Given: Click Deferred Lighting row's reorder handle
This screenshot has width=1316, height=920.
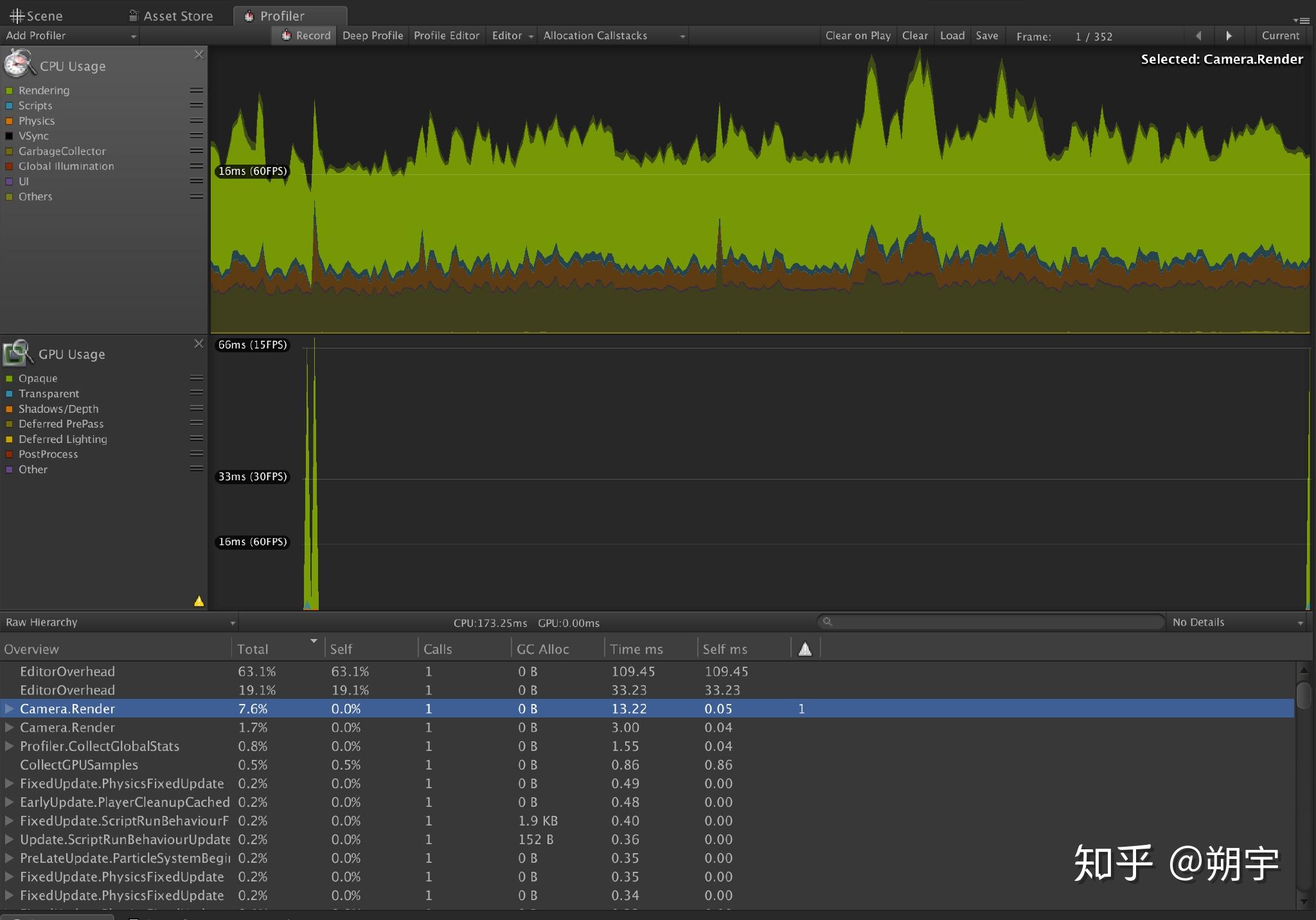Looking at the screenshot, I should pos(197,439).
